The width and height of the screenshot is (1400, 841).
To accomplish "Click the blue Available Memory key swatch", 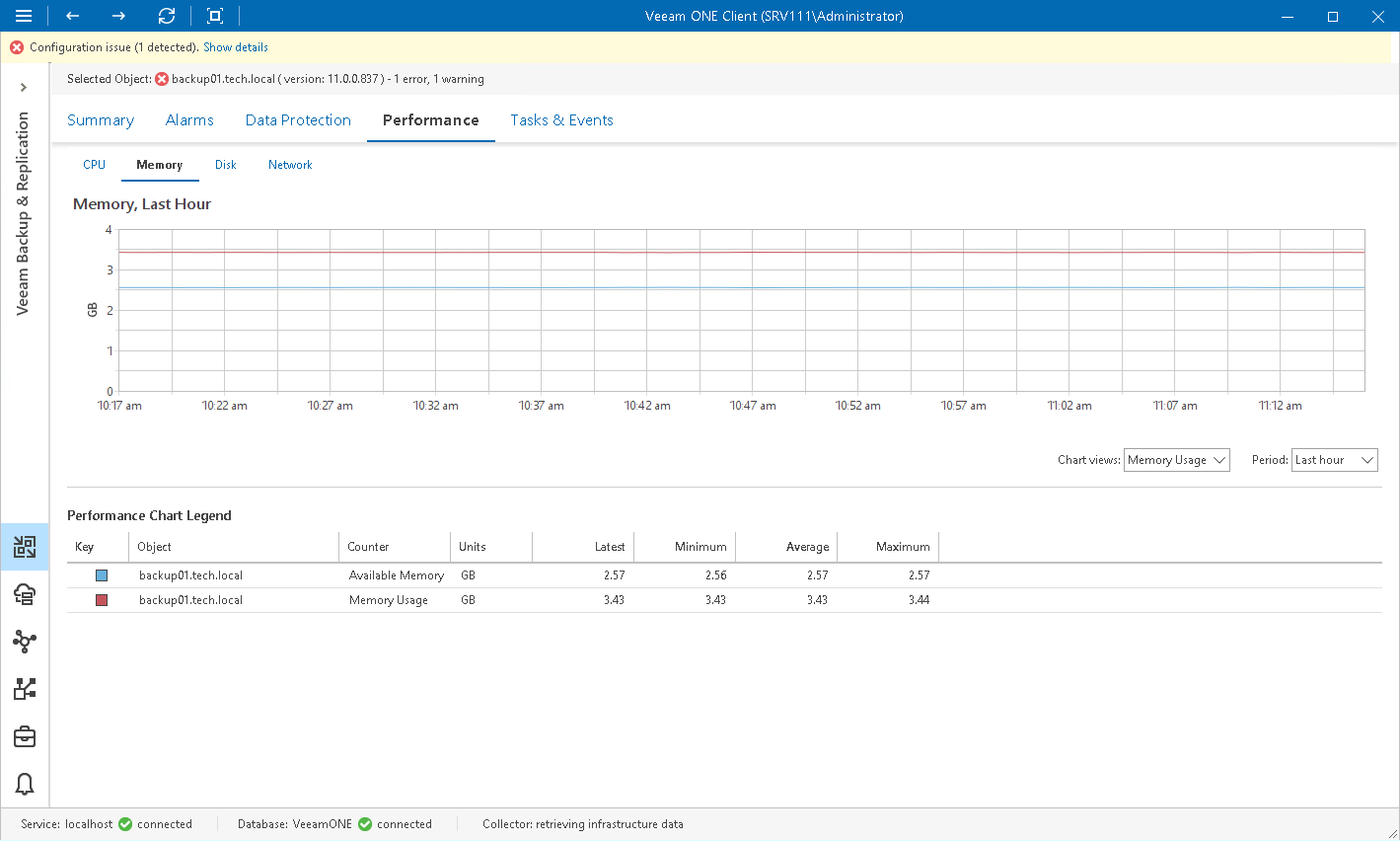I will [x=102, y=575].
